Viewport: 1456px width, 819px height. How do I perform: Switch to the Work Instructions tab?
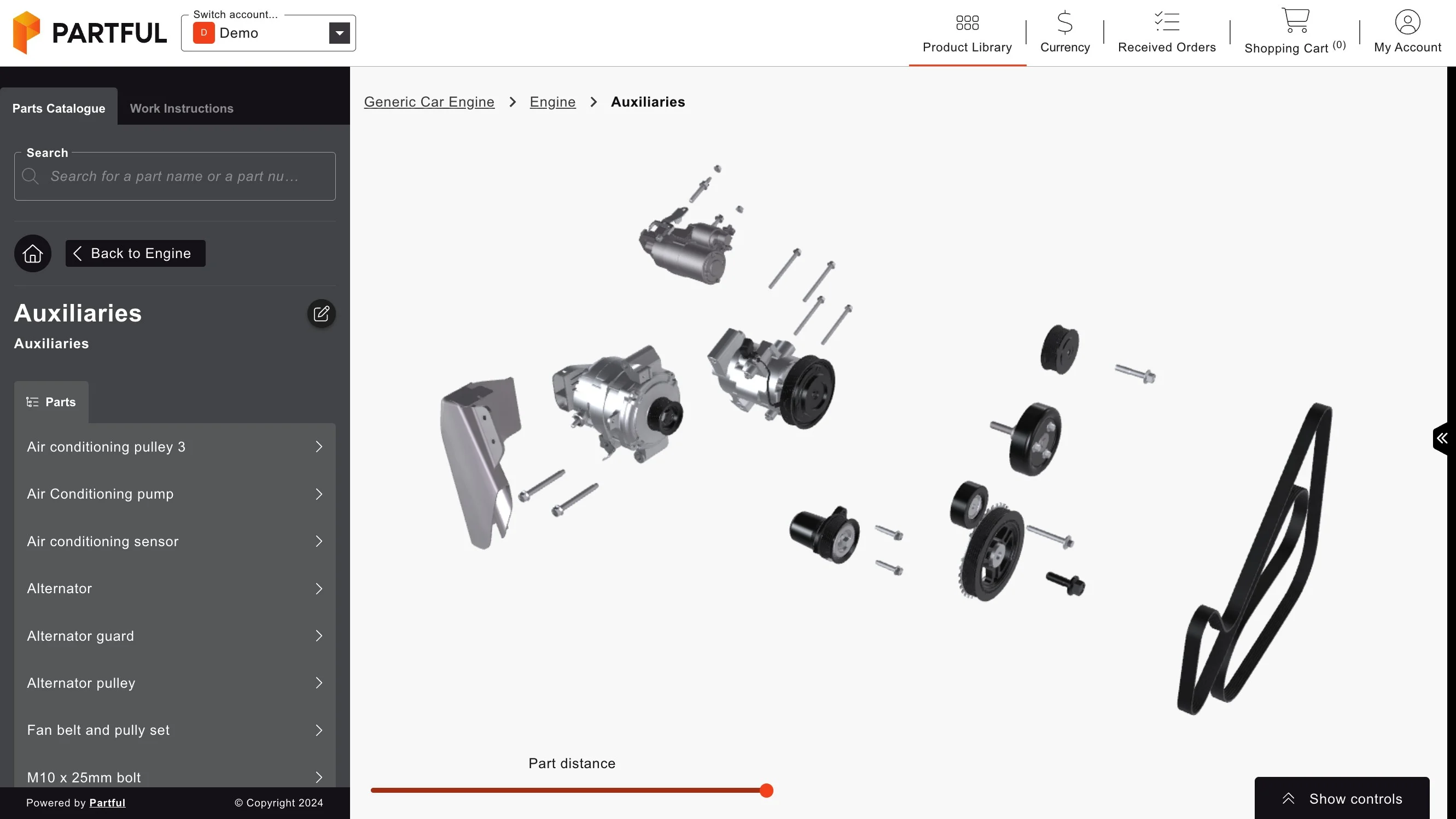tap(182, 108)
